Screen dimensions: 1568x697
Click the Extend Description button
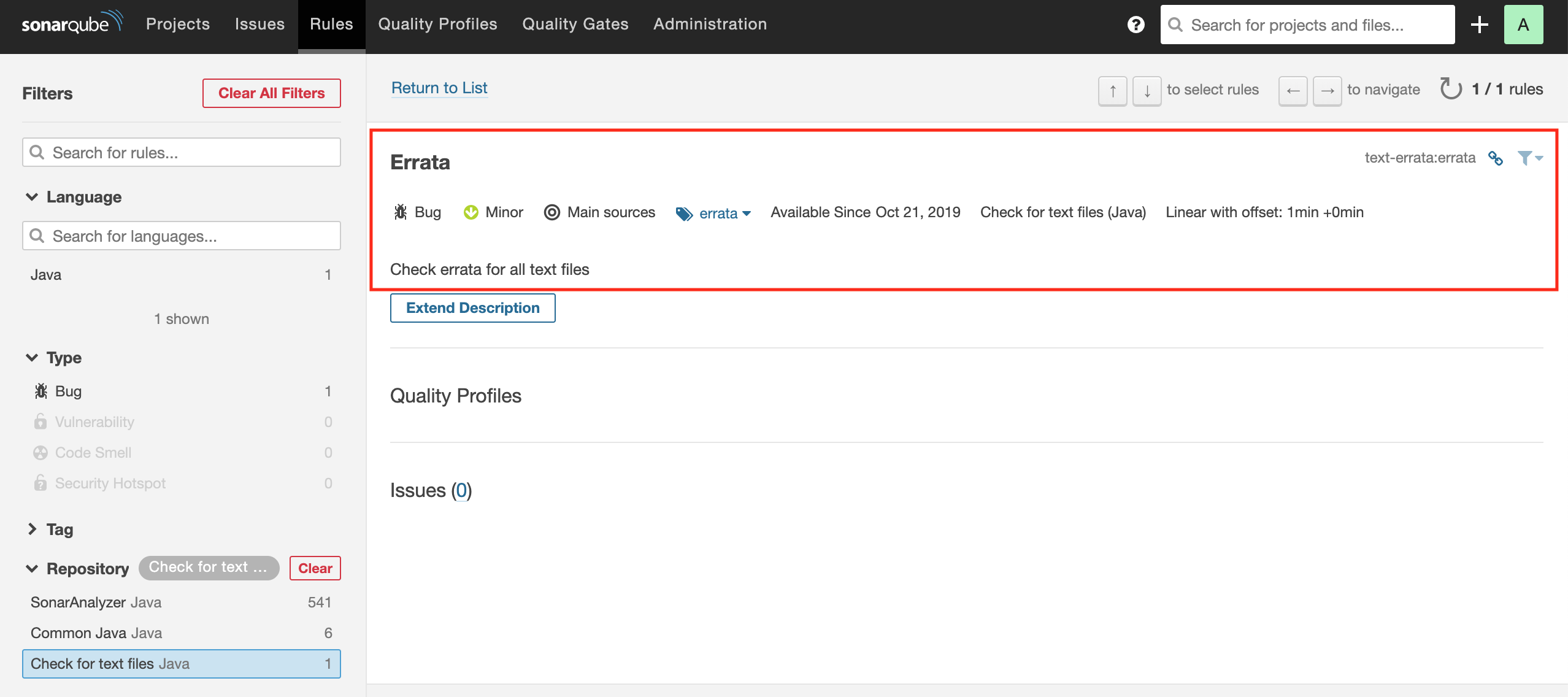(472, 307)
